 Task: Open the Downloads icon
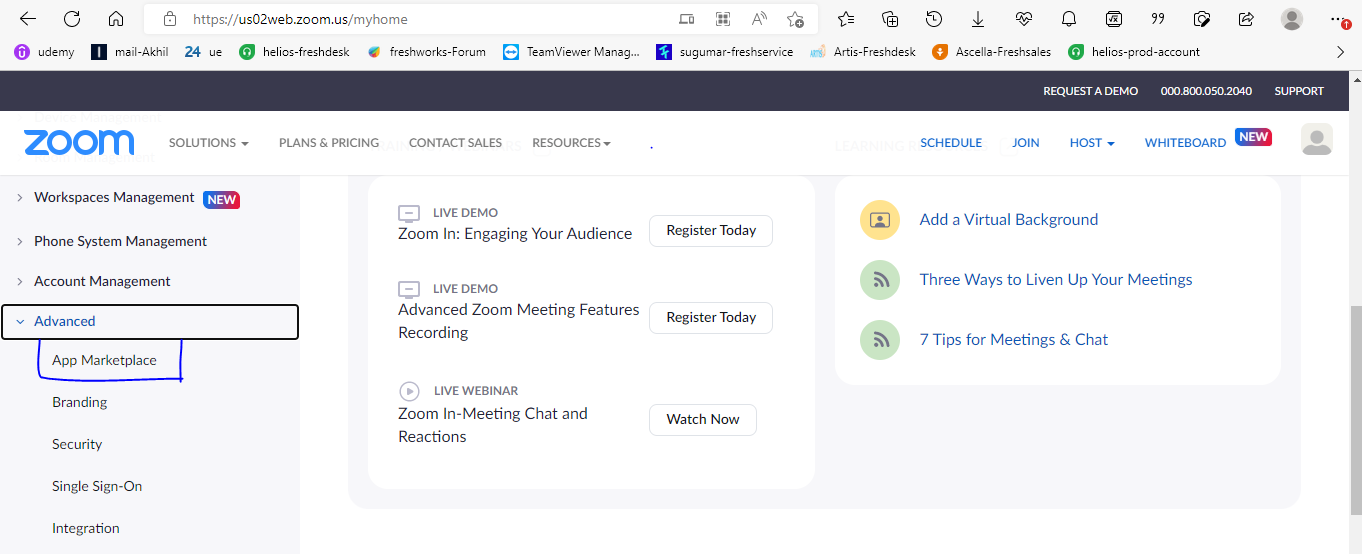coord(978,19)
